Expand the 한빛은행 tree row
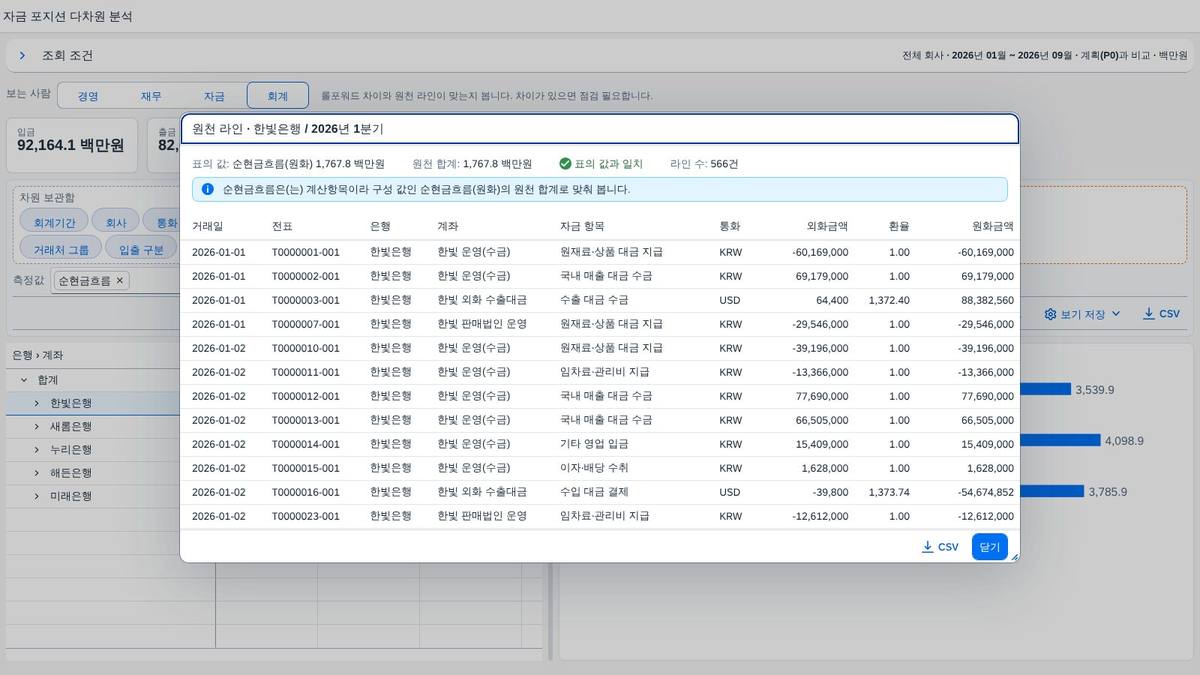 coord(37,403)
